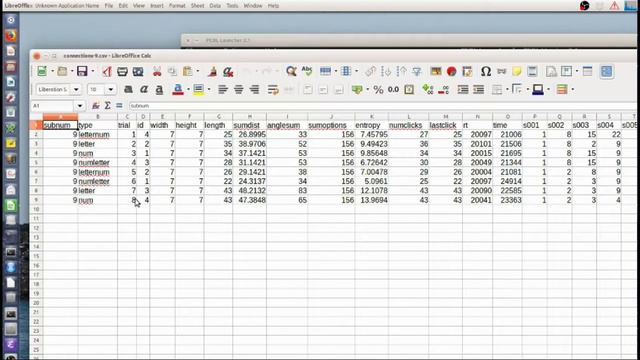
Task: Toggle Italic formatting
Action: pos(144,89)
